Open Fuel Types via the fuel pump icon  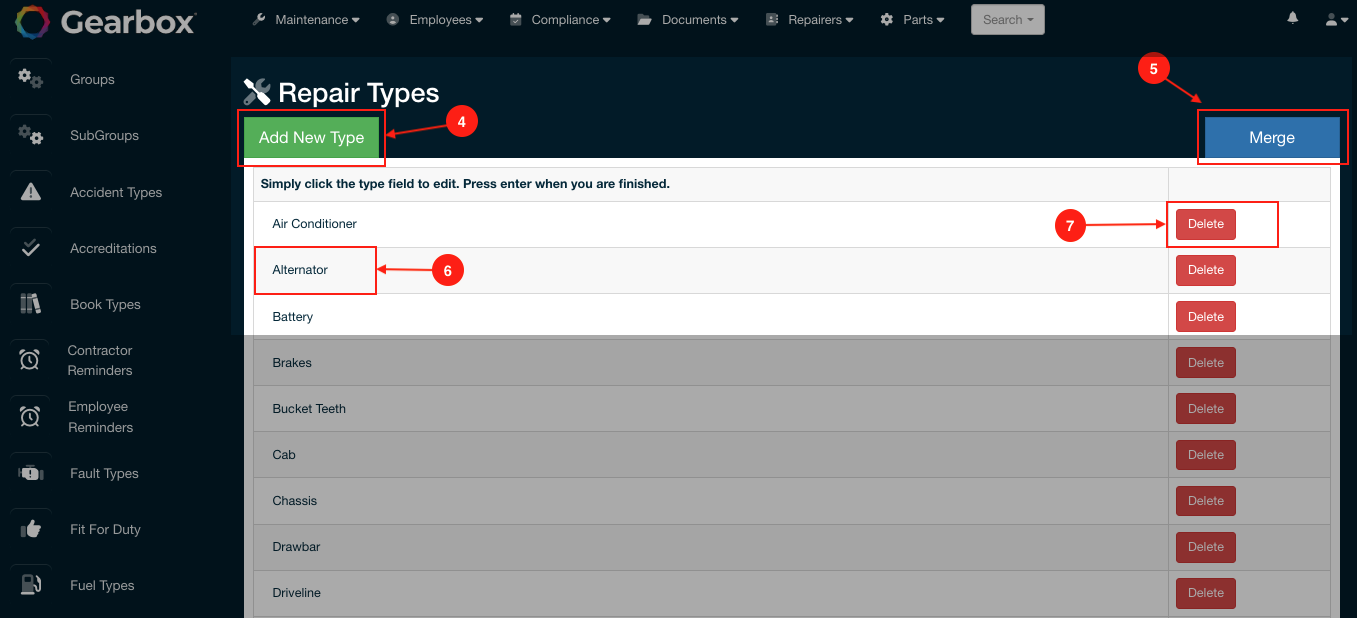point(30,584)
